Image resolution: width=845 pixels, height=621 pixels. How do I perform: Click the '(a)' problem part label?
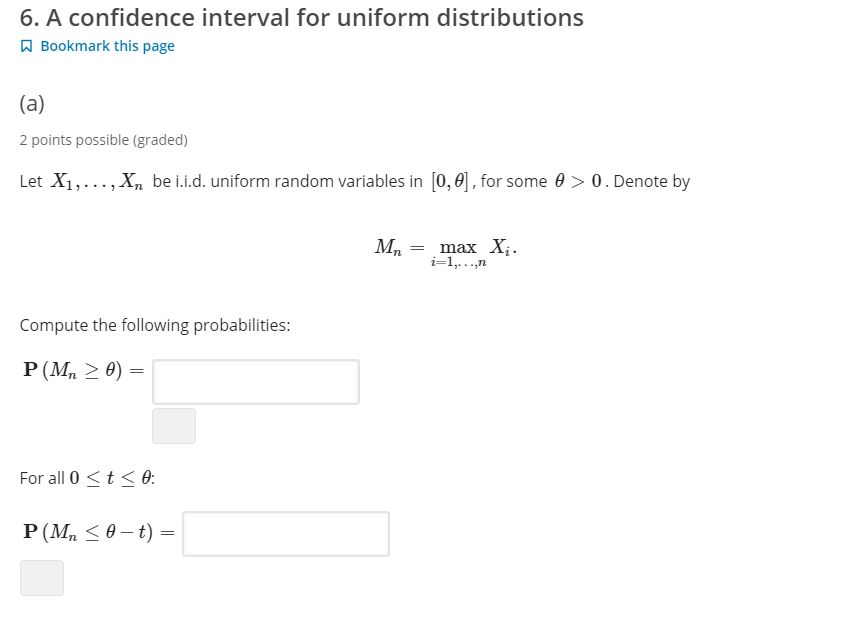31,103
